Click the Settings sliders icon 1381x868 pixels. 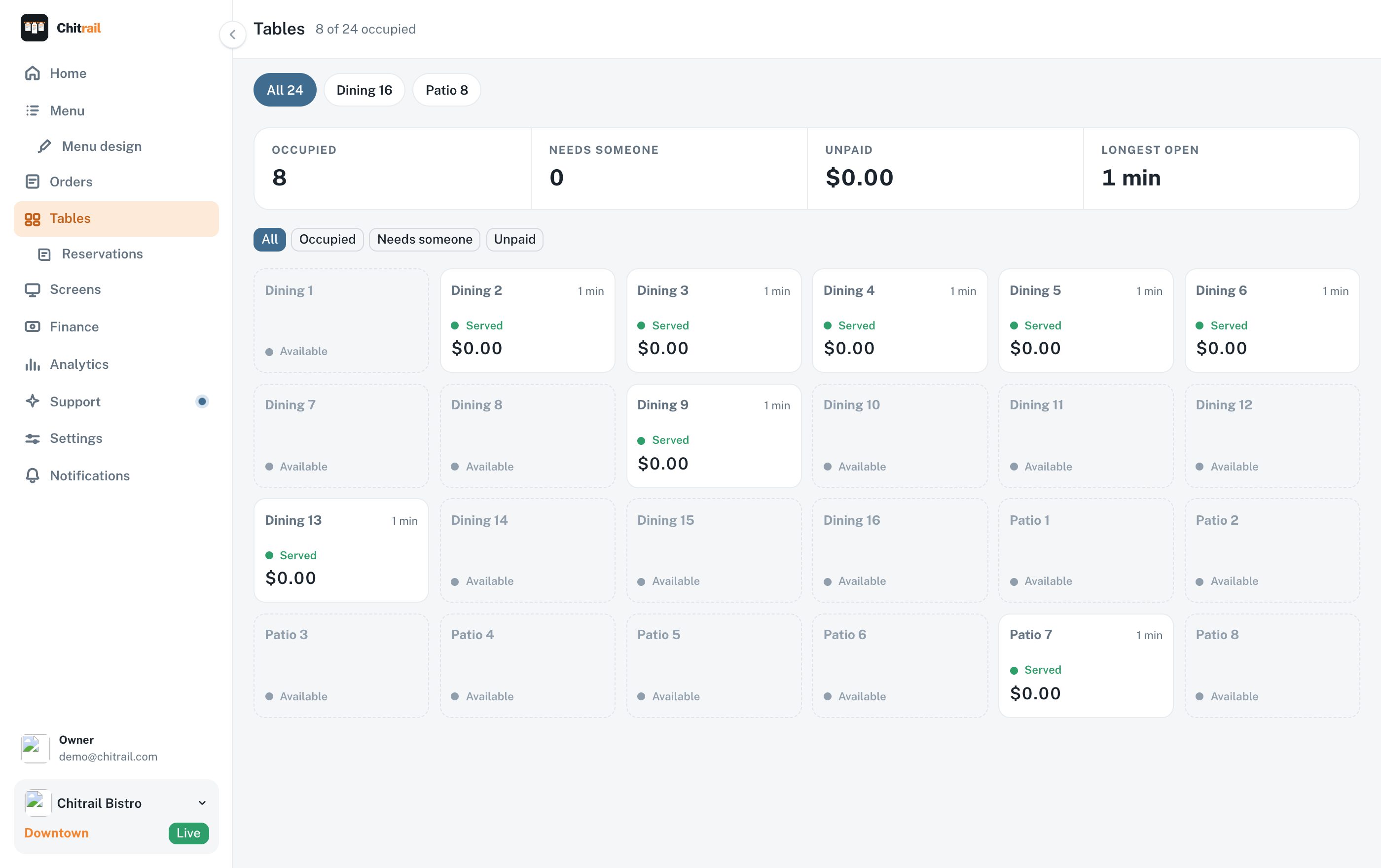coord(33,438)
